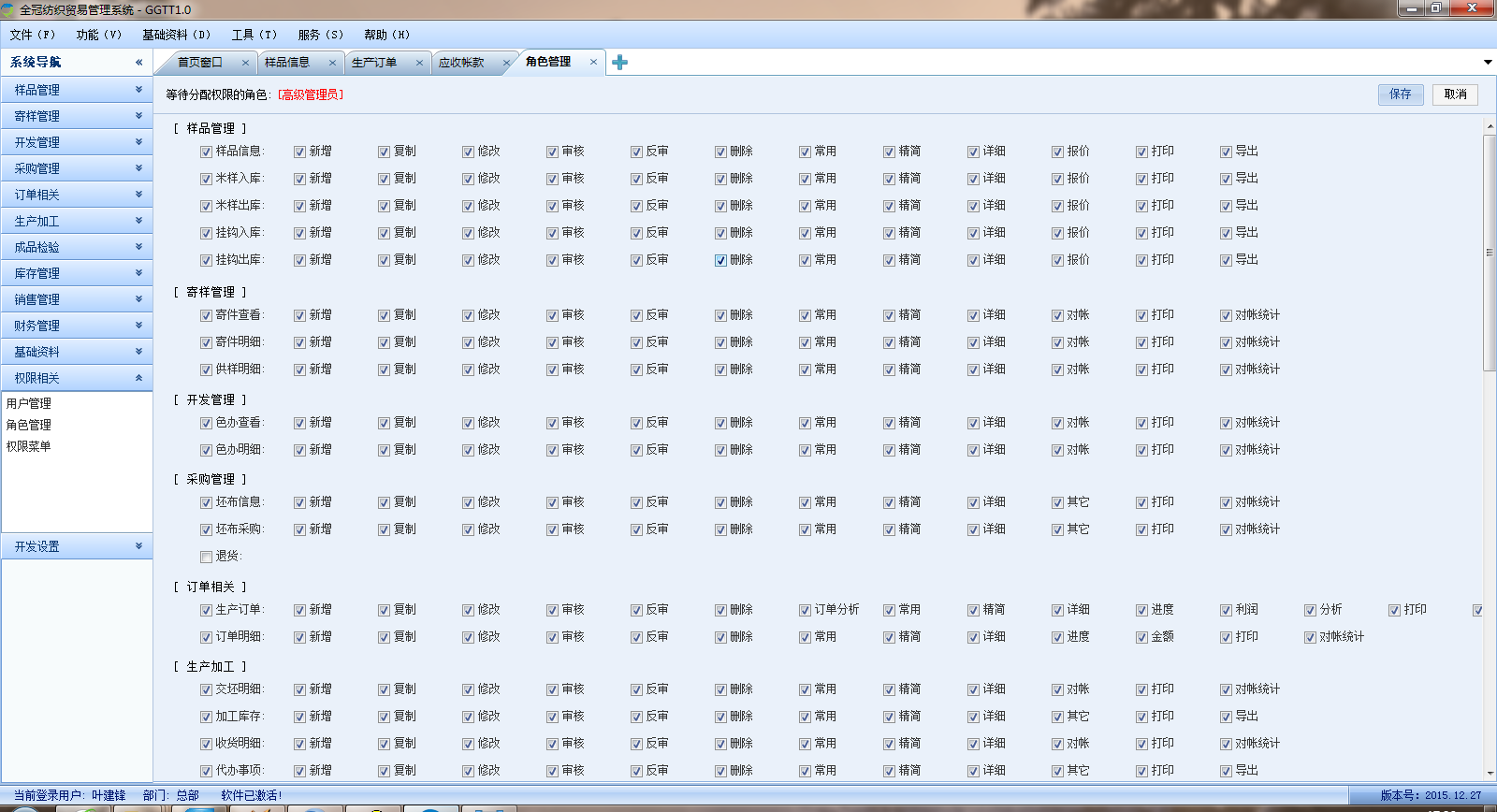Close the 样品信息 tab
Image resolution: width=1497 pixels, height=812 pixels.
(332, 63)
